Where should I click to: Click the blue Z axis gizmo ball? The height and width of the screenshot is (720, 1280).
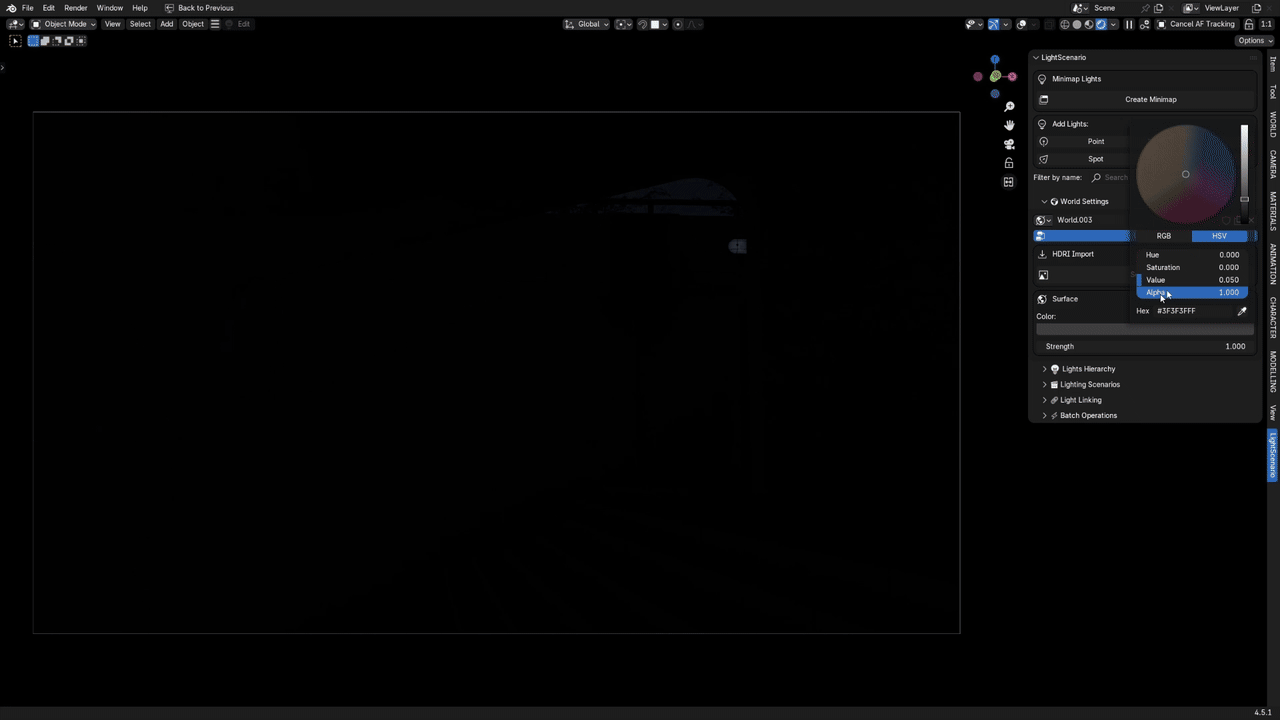click(x=995, y=60)
